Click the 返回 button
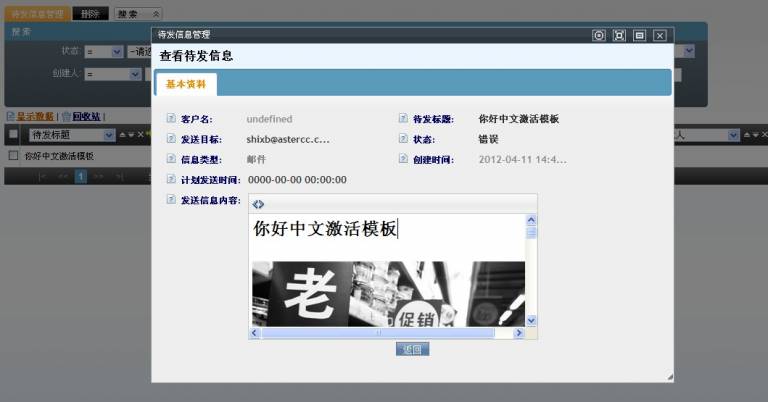The width and height of the screenshot is (768, 402). [x=412, y=350]
